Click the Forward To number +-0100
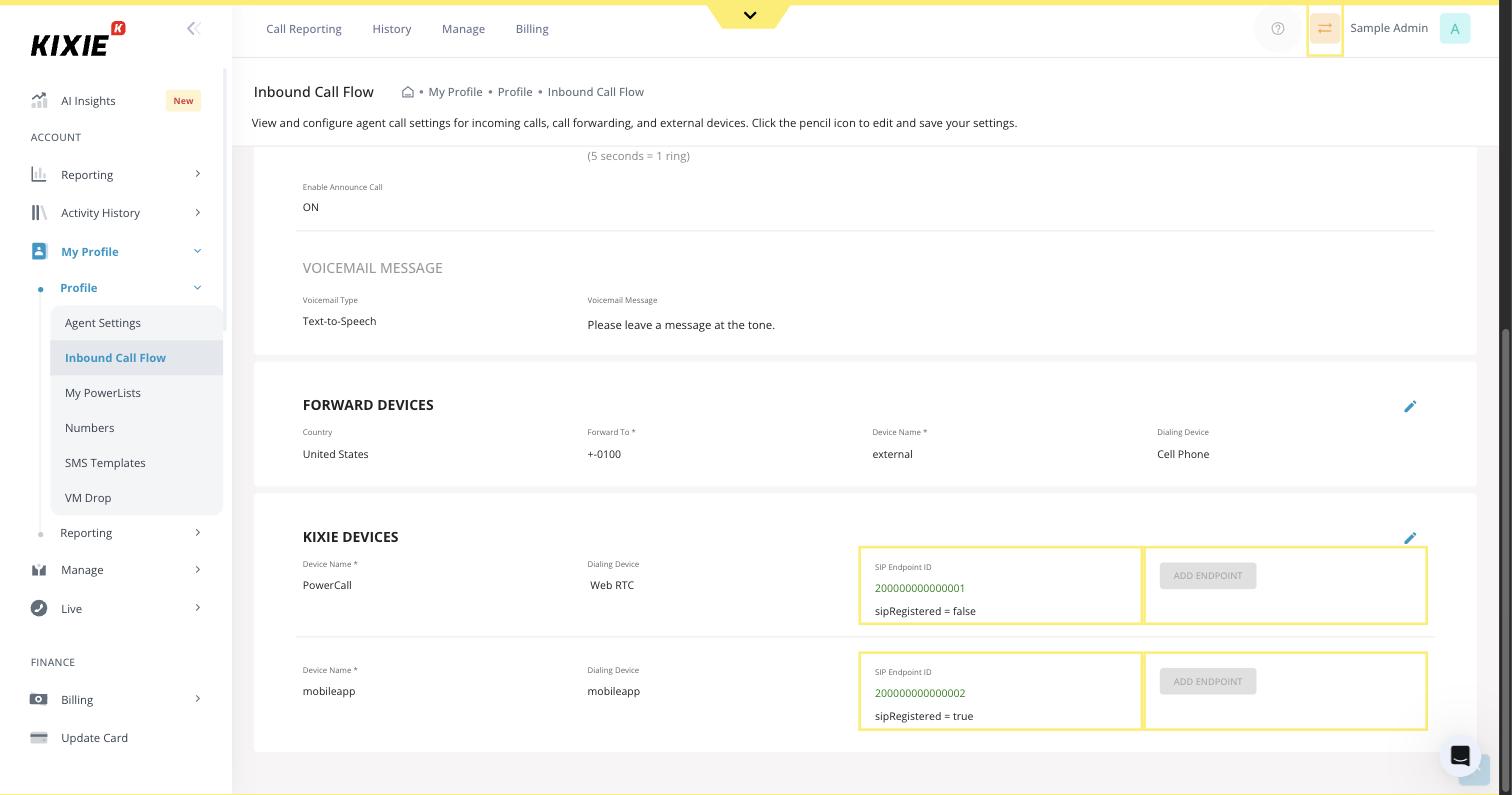The width and height of the screenshot is (1512, 795). click(x=604, y=454)
